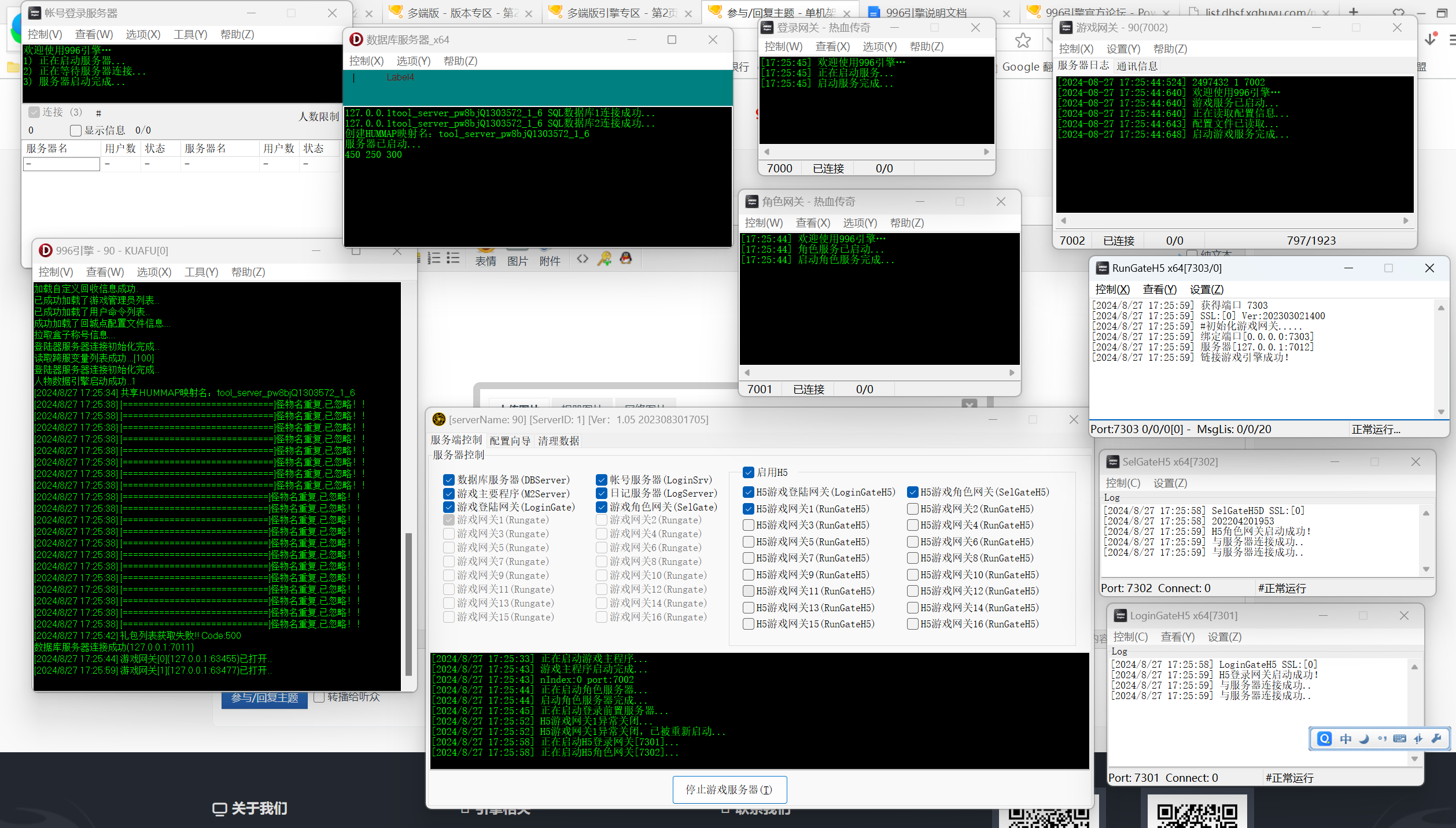Image resolution: width=1456 pixels, height=828 pixels.
Task: Click the RunGateH5 window title icon
Action: [x=1103, y=268]
